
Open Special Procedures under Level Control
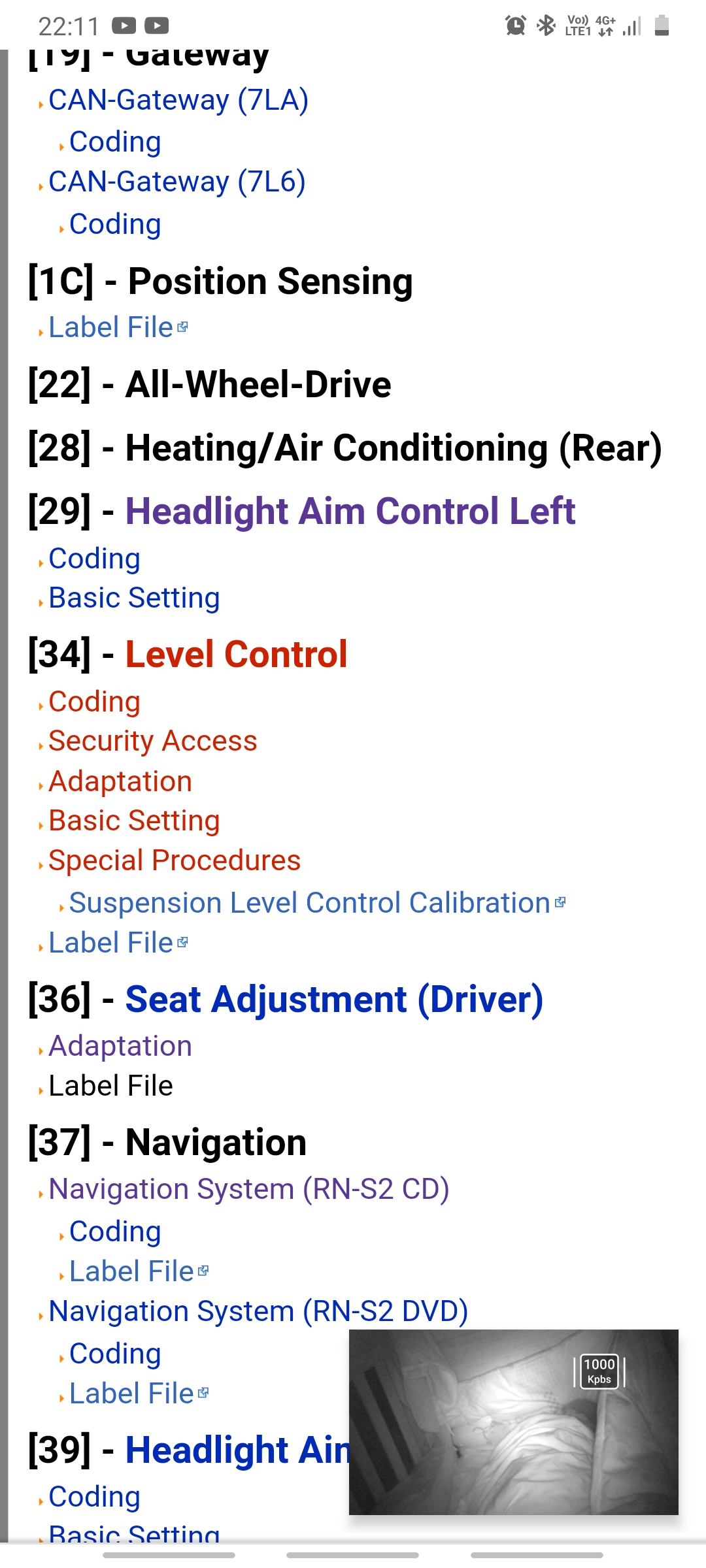174,860
